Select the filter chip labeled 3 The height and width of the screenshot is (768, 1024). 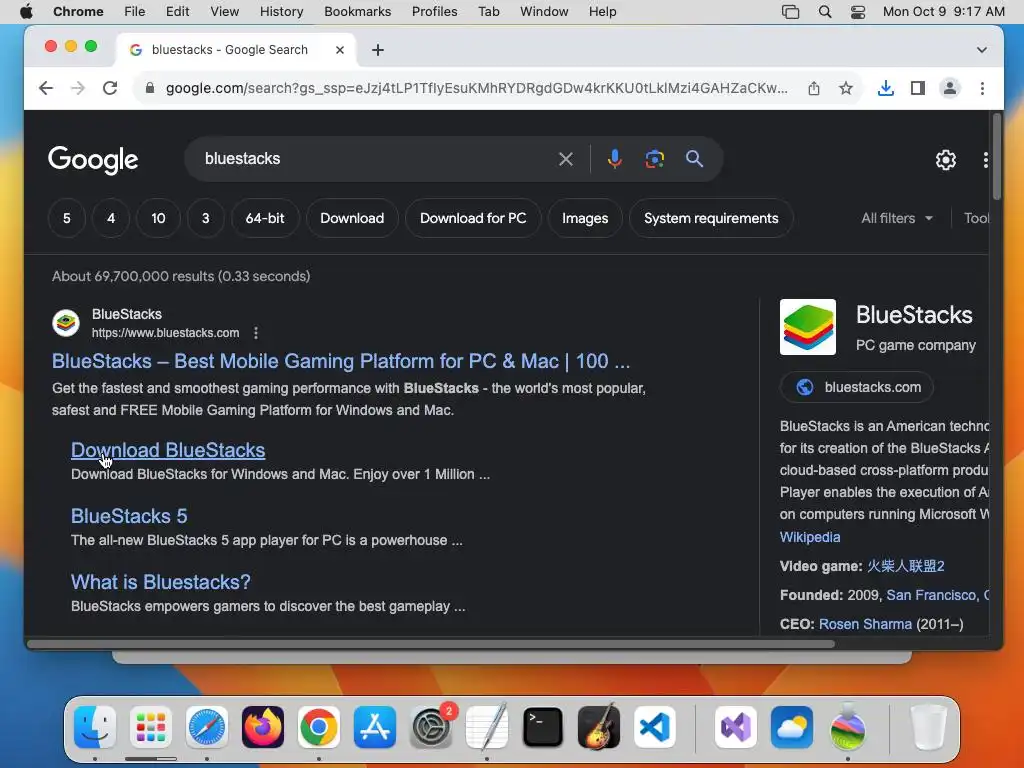pos(206,218)
